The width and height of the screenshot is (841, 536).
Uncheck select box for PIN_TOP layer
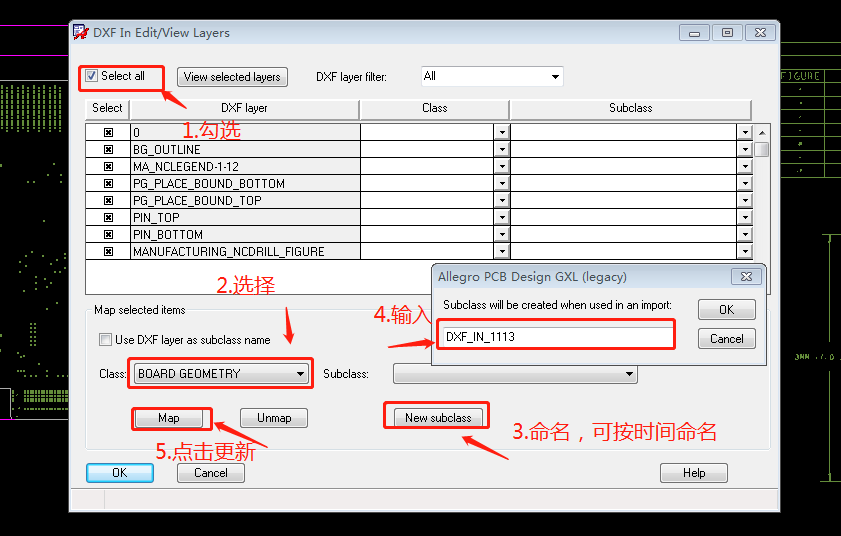(x=108, y=218)
